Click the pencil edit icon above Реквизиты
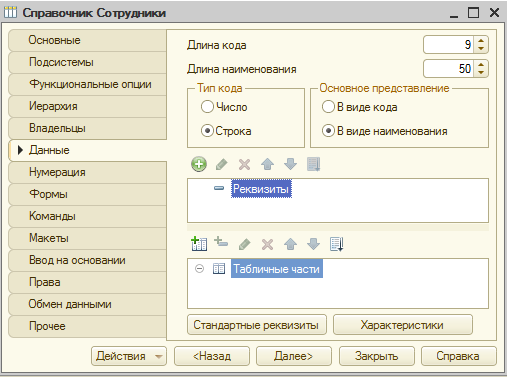The width and height of the screenshot is (507, 377). pyautogui.click(x=222, y=164)
